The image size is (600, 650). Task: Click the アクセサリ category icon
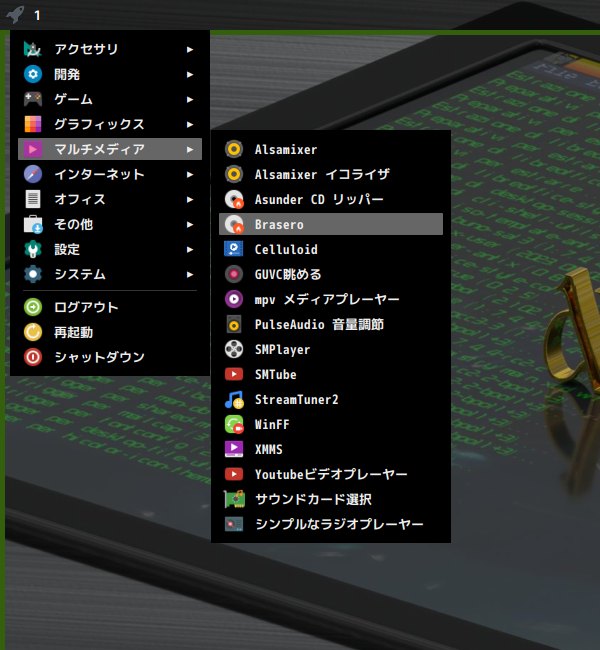click(33, 49)
